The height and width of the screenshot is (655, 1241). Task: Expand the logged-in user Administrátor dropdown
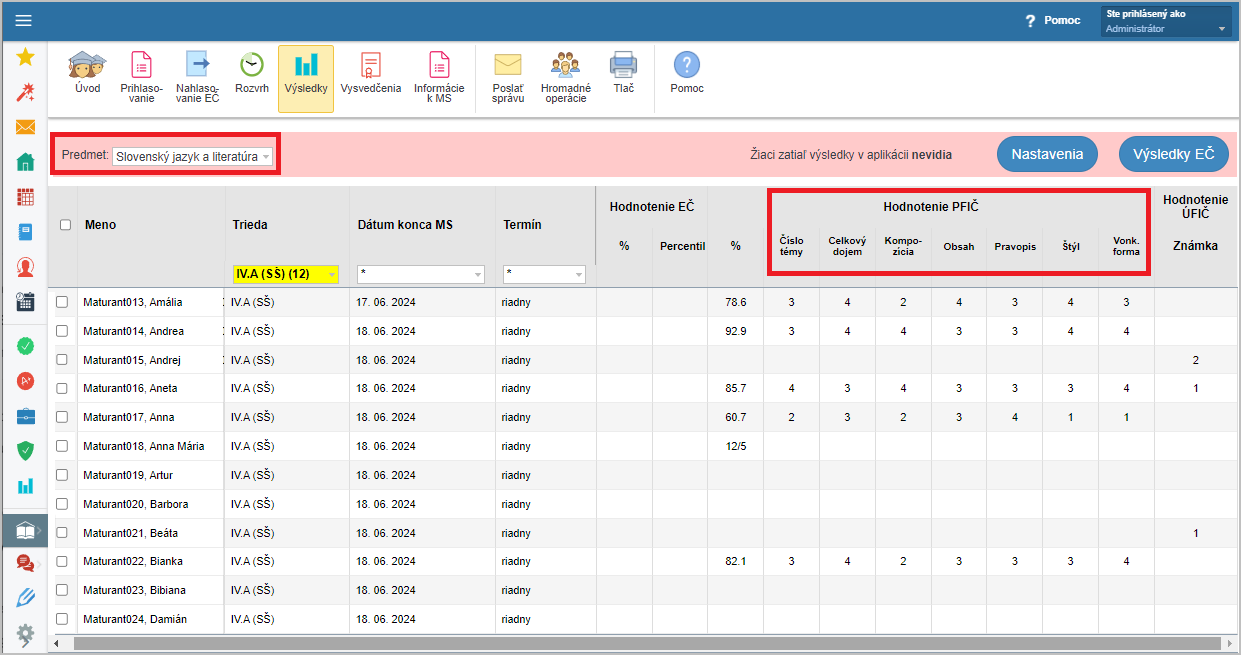tap(1166, 22)
